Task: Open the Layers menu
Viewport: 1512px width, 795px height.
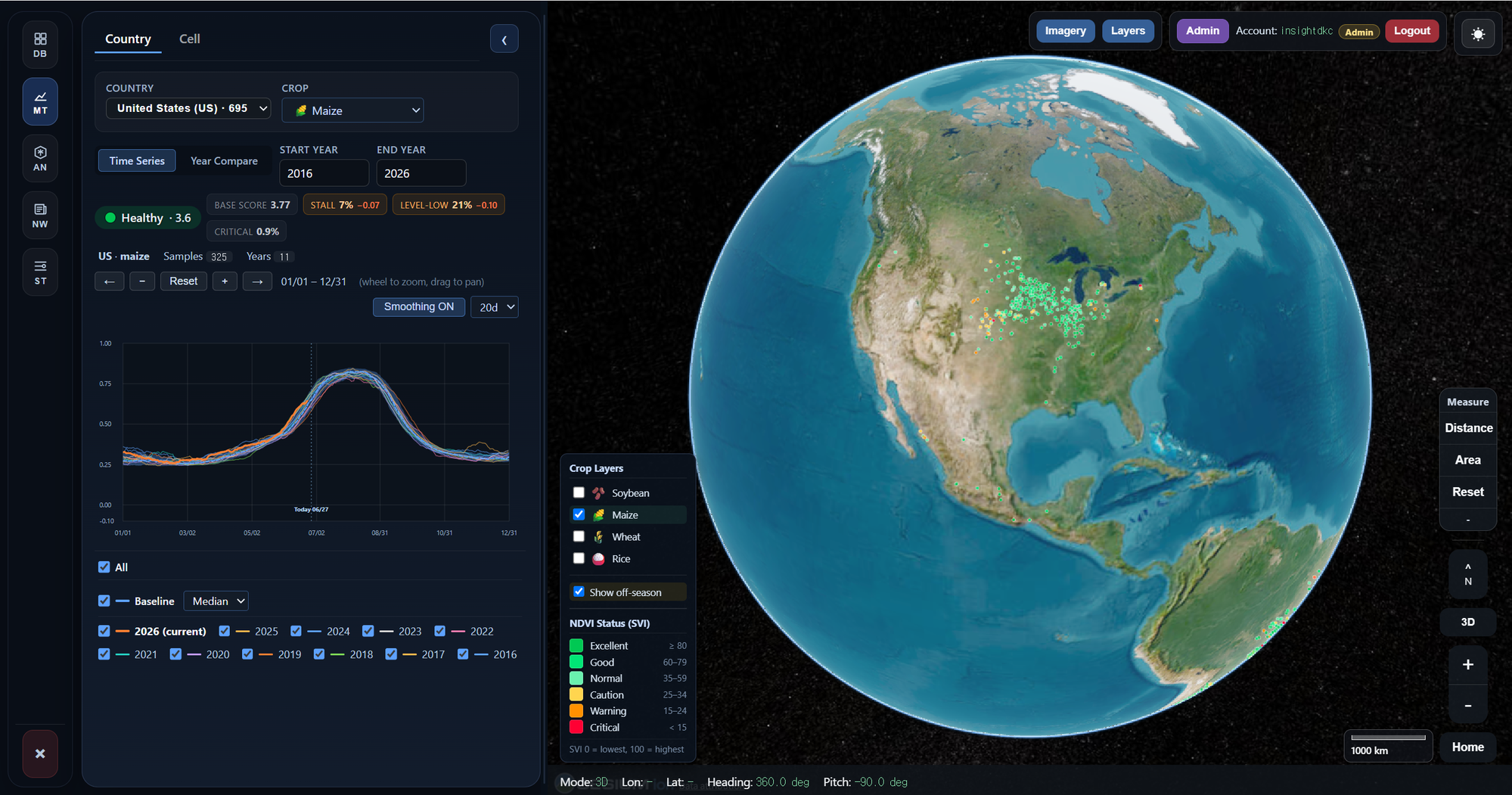Action: 1128,31
